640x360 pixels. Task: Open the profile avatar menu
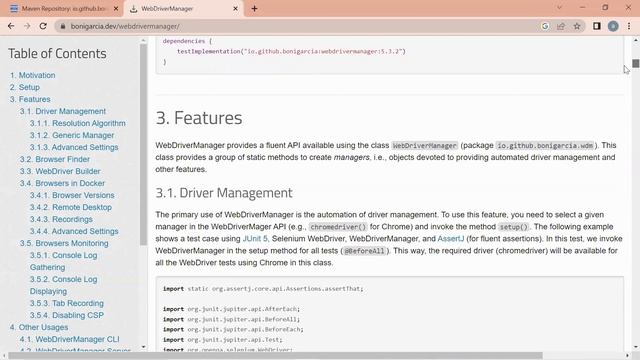[x=613, y=26]
